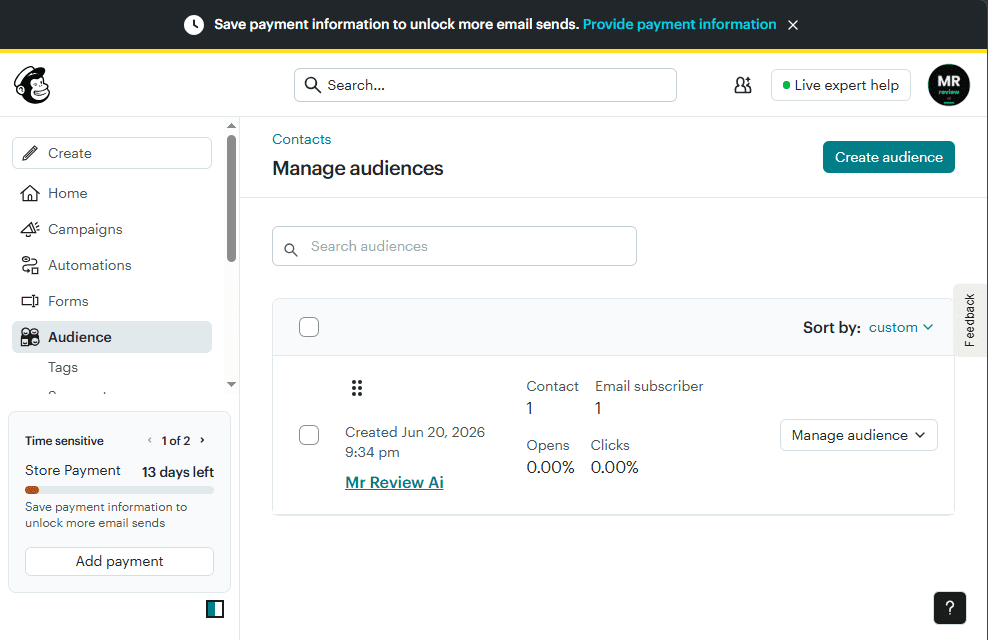Viewport: 988px width, 640px height.
Task: Click the Search audiences field
Action: [x=454, y=246]
